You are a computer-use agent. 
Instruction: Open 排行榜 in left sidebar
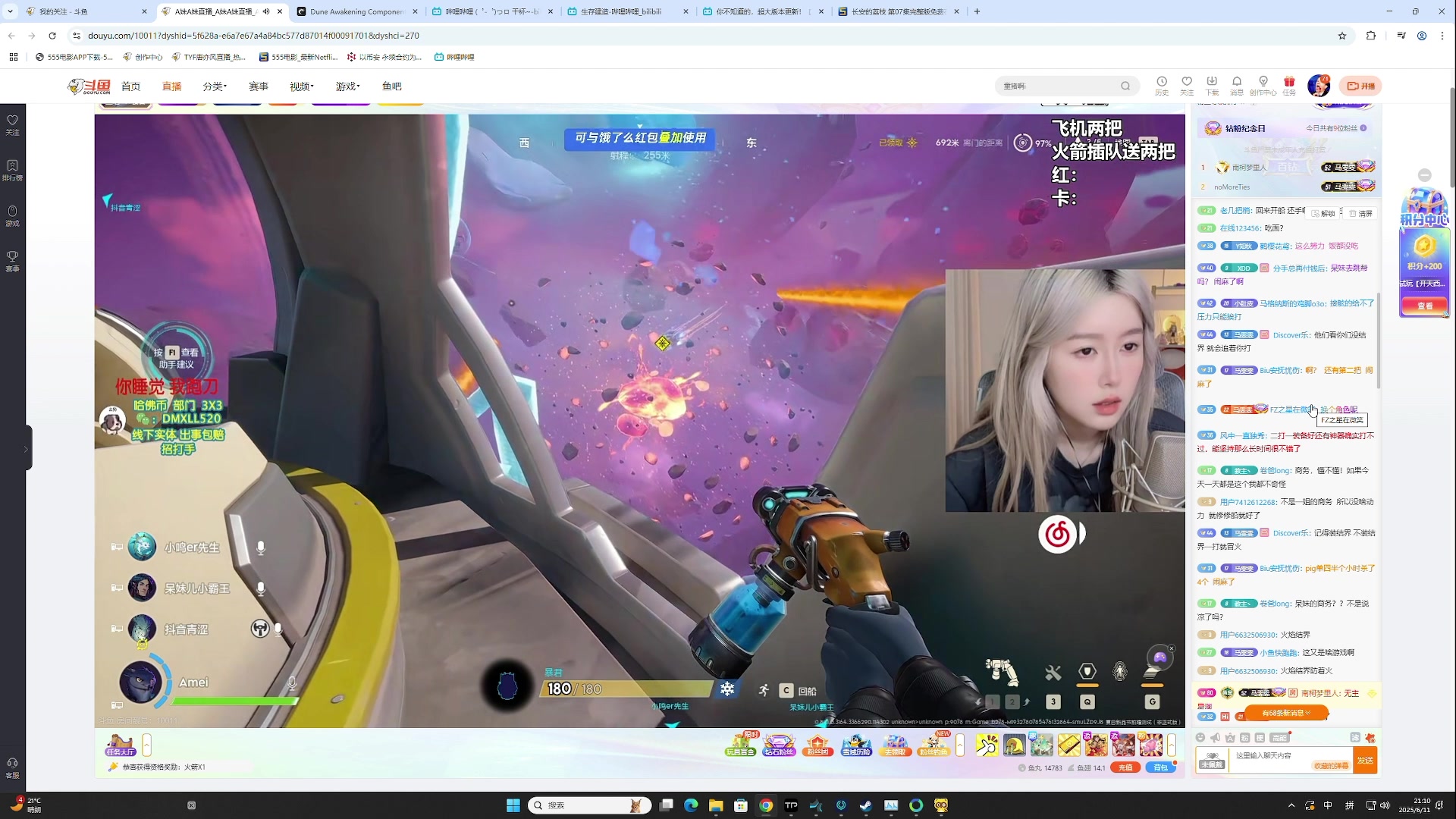pos(12,171)
